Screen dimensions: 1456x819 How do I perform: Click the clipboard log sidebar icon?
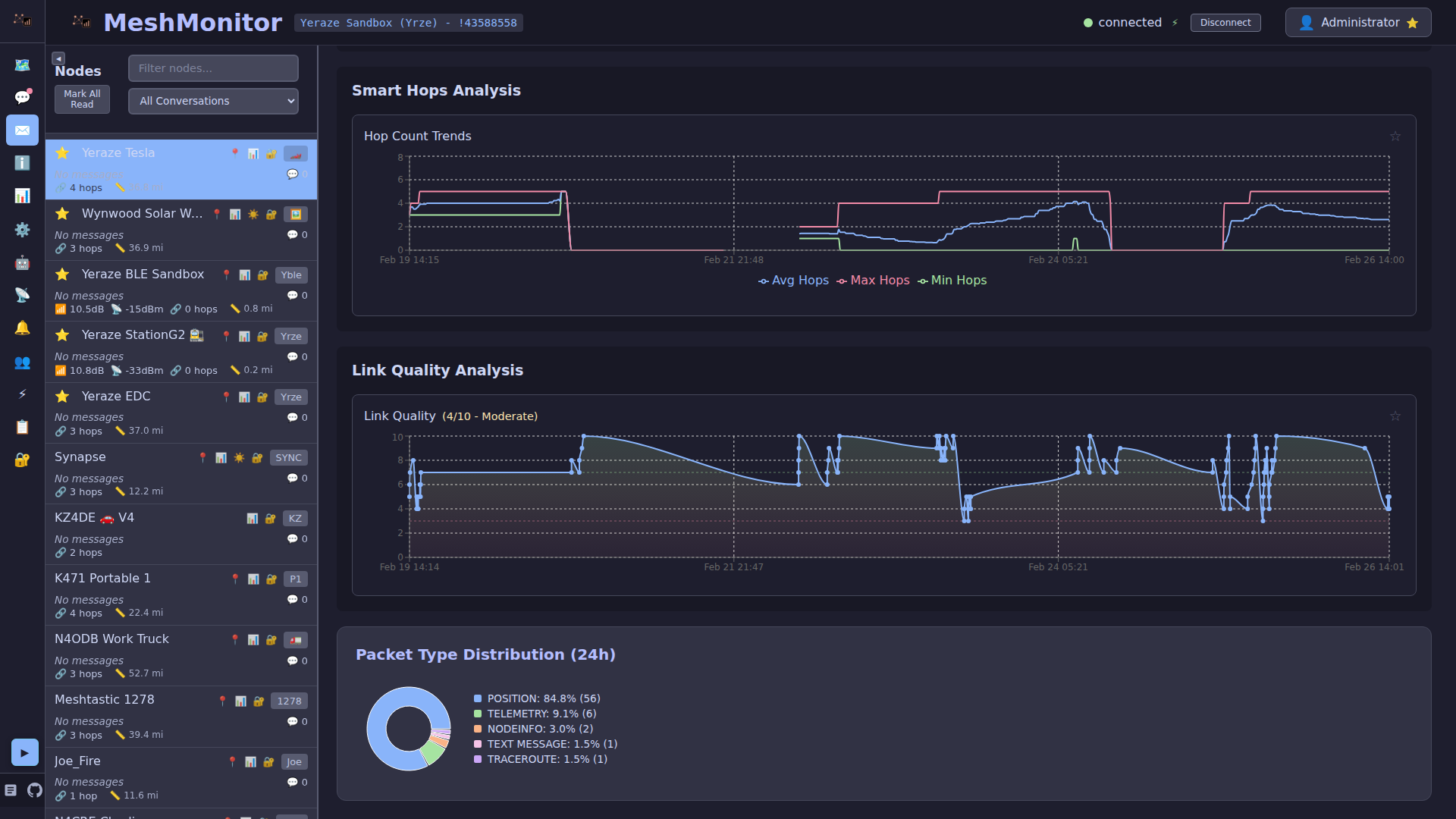[22, 427]
